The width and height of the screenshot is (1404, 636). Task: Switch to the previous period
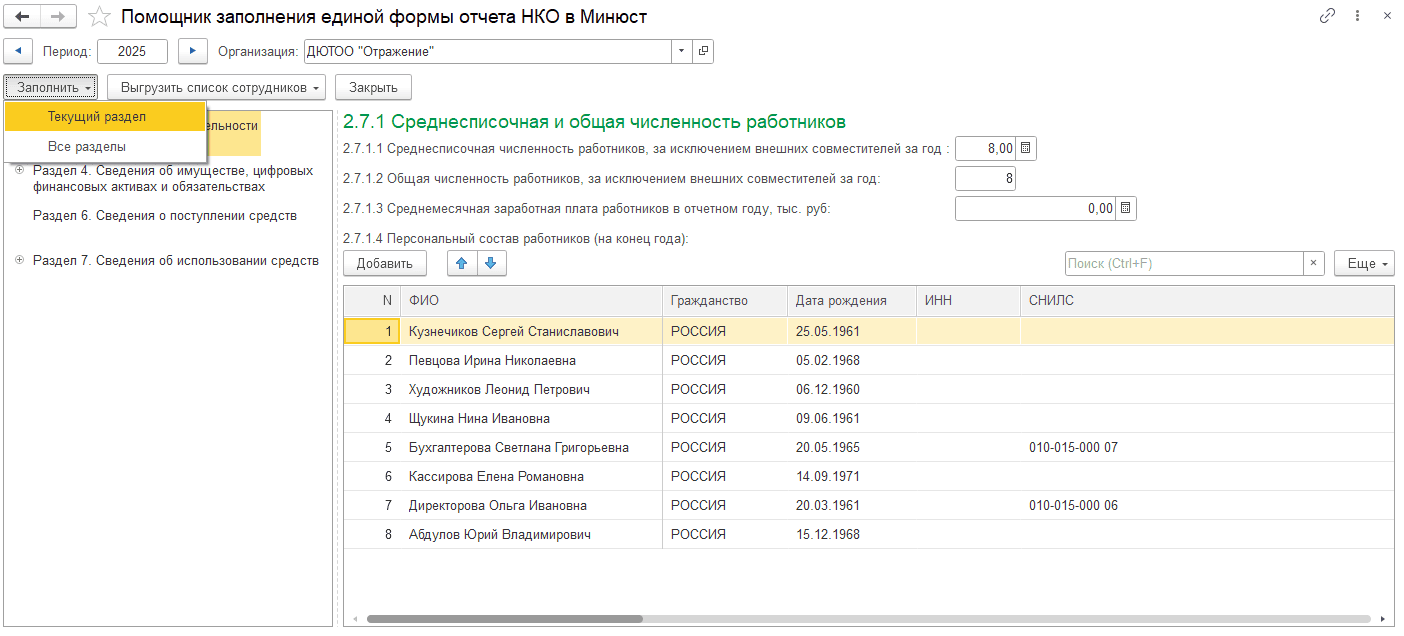19,51
